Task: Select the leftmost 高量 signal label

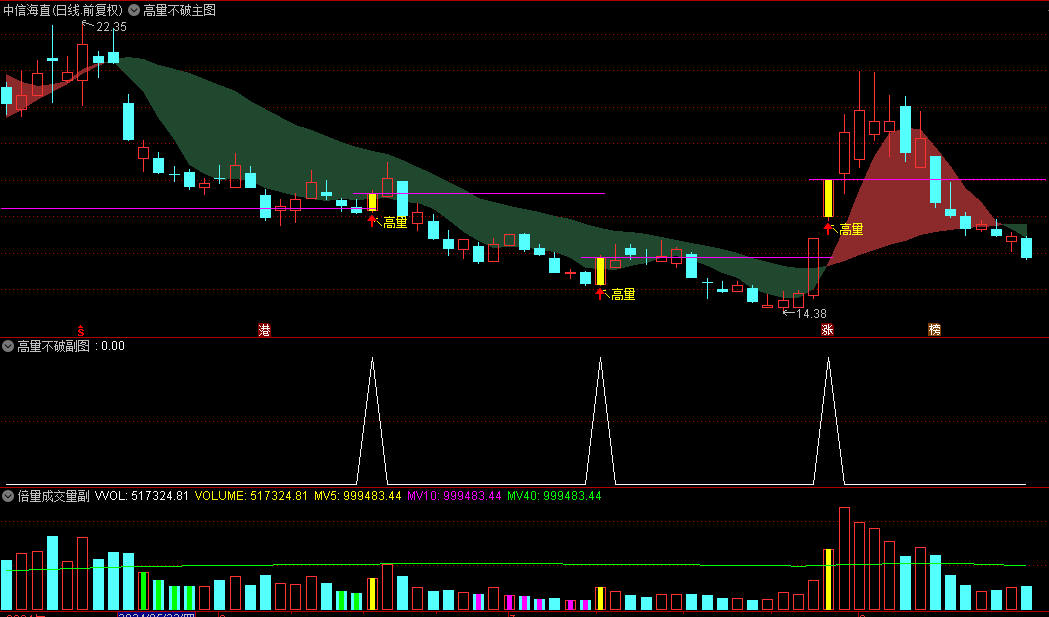Action: pyautogui.click(x=395, y=223)
